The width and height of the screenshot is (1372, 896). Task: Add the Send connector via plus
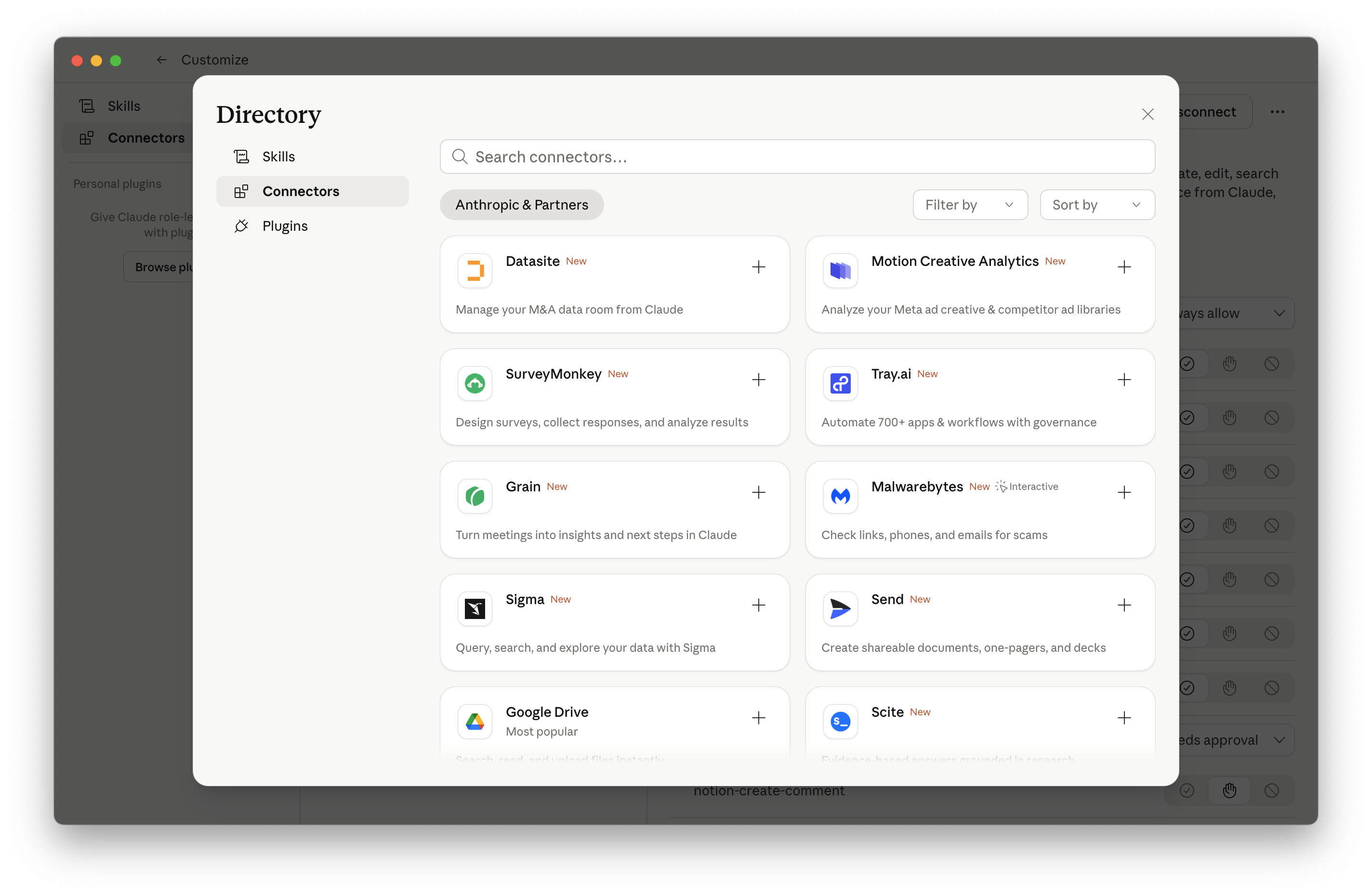(x=1123, y=605)
